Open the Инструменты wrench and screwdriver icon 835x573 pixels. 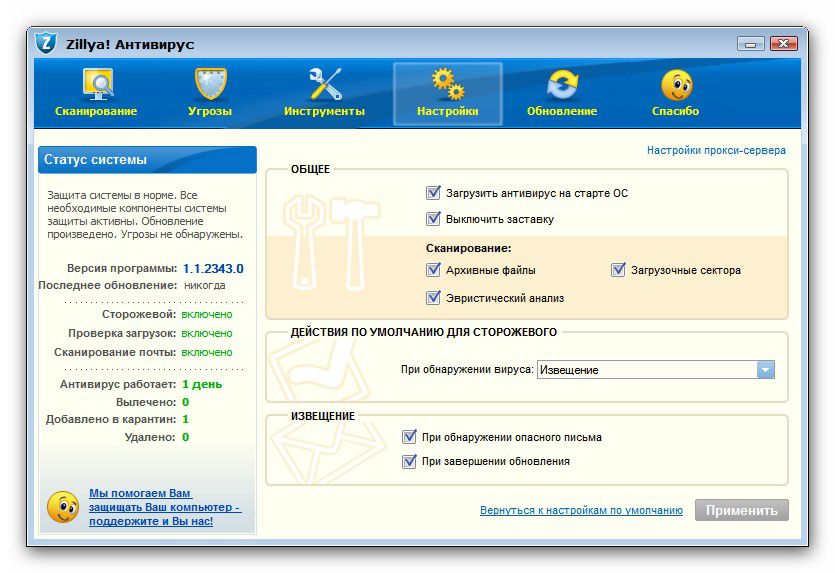pyautogui.click(x=325, y=84)
